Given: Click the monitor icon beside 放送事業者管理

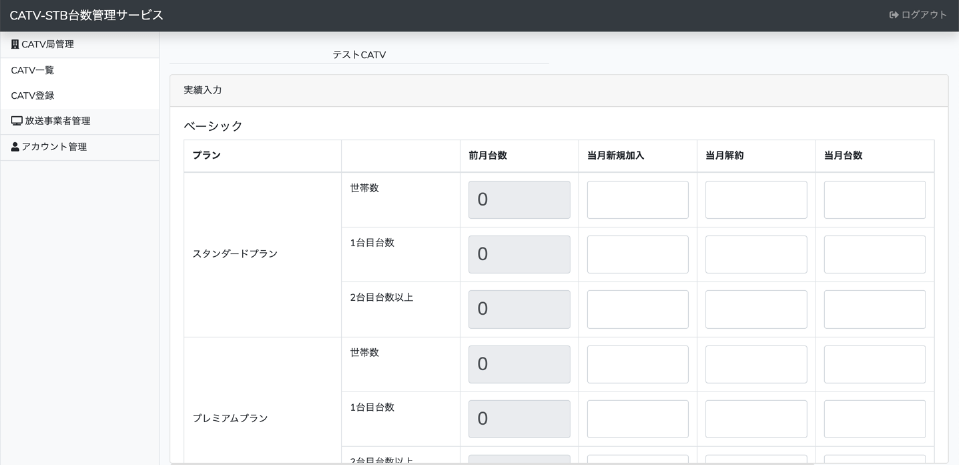Looking at the screenshot, I should pyautogui.click(x=16, y=121).
